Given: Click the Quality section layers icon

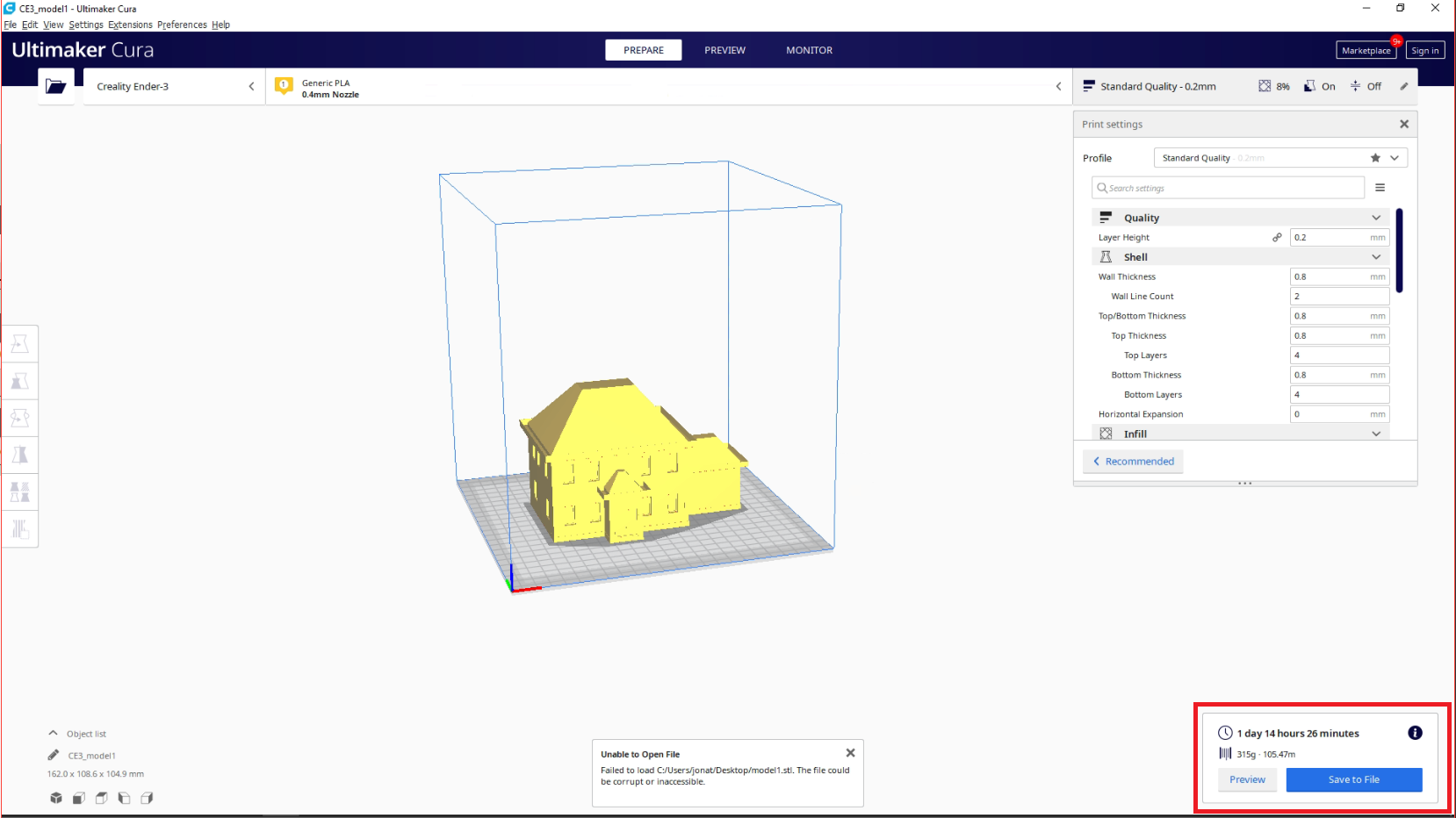Looking at the screenshot, I should (x=1106, y=217).
